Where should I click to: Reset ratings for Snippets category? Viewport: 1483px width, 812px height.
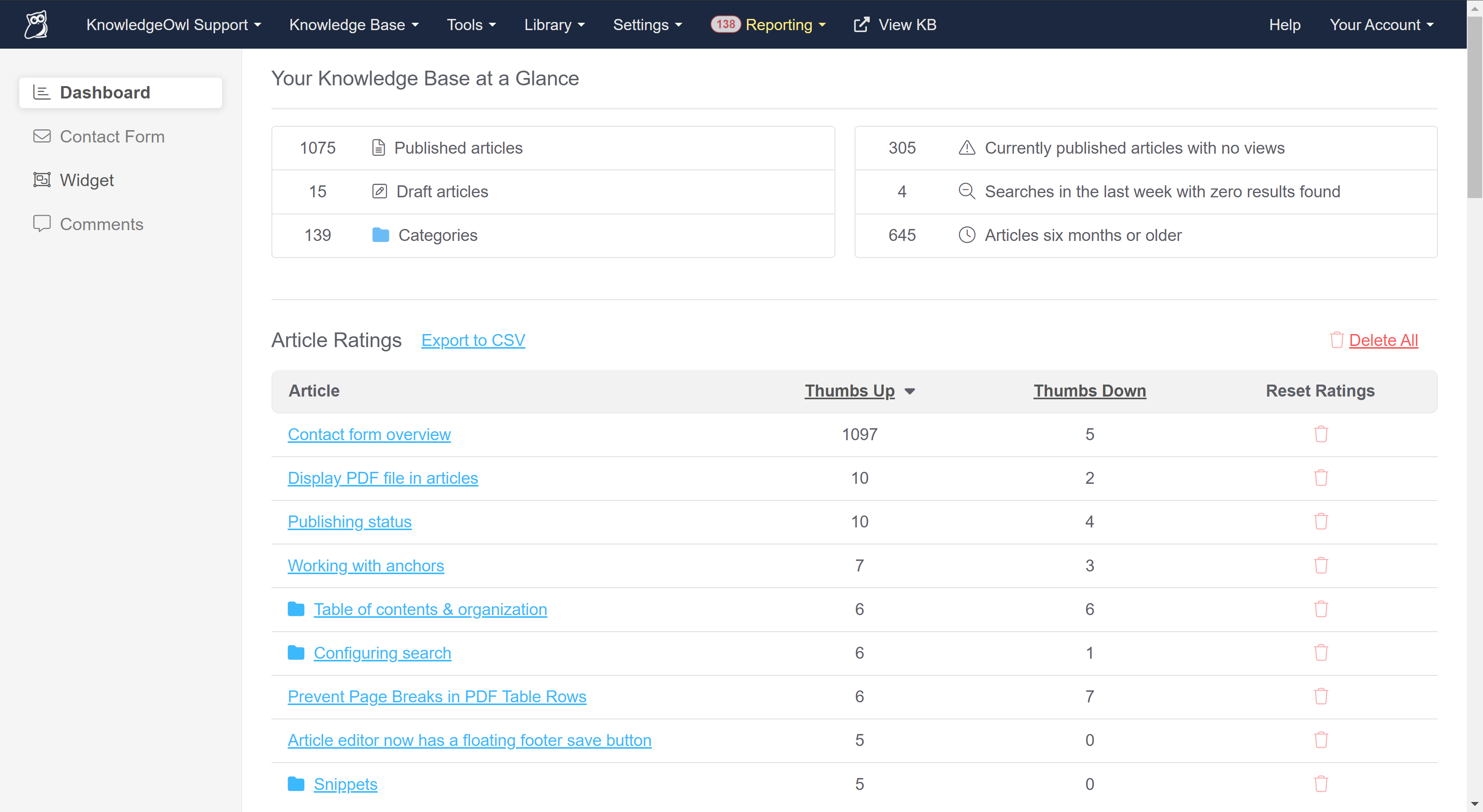(x=1321, y=784)
